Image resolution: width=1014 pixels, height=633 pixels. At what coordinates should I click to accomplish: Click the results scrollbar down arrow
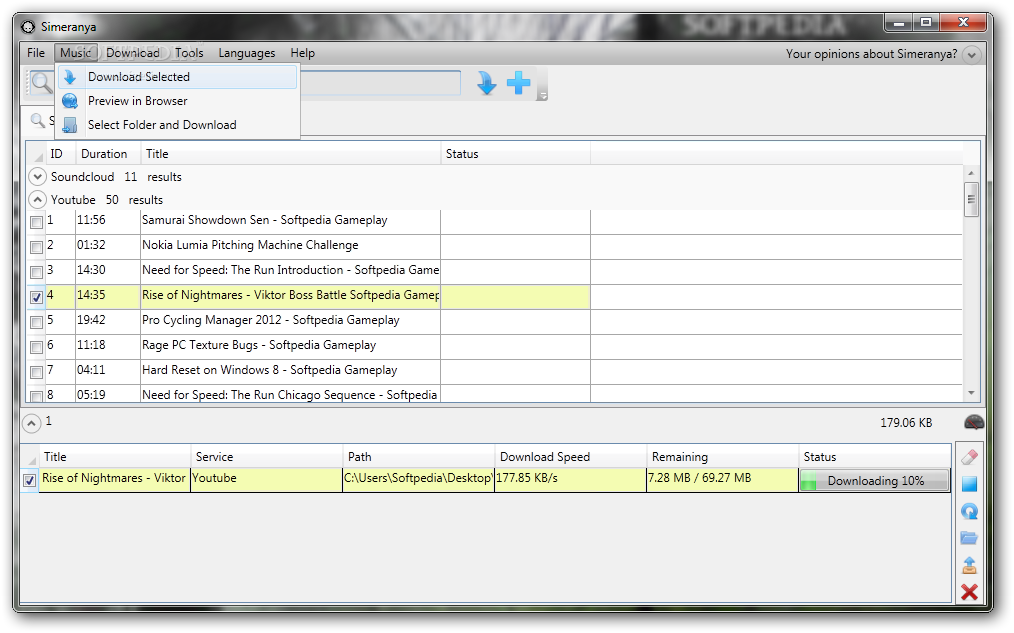pyautogui.click(x=971, y=393)
